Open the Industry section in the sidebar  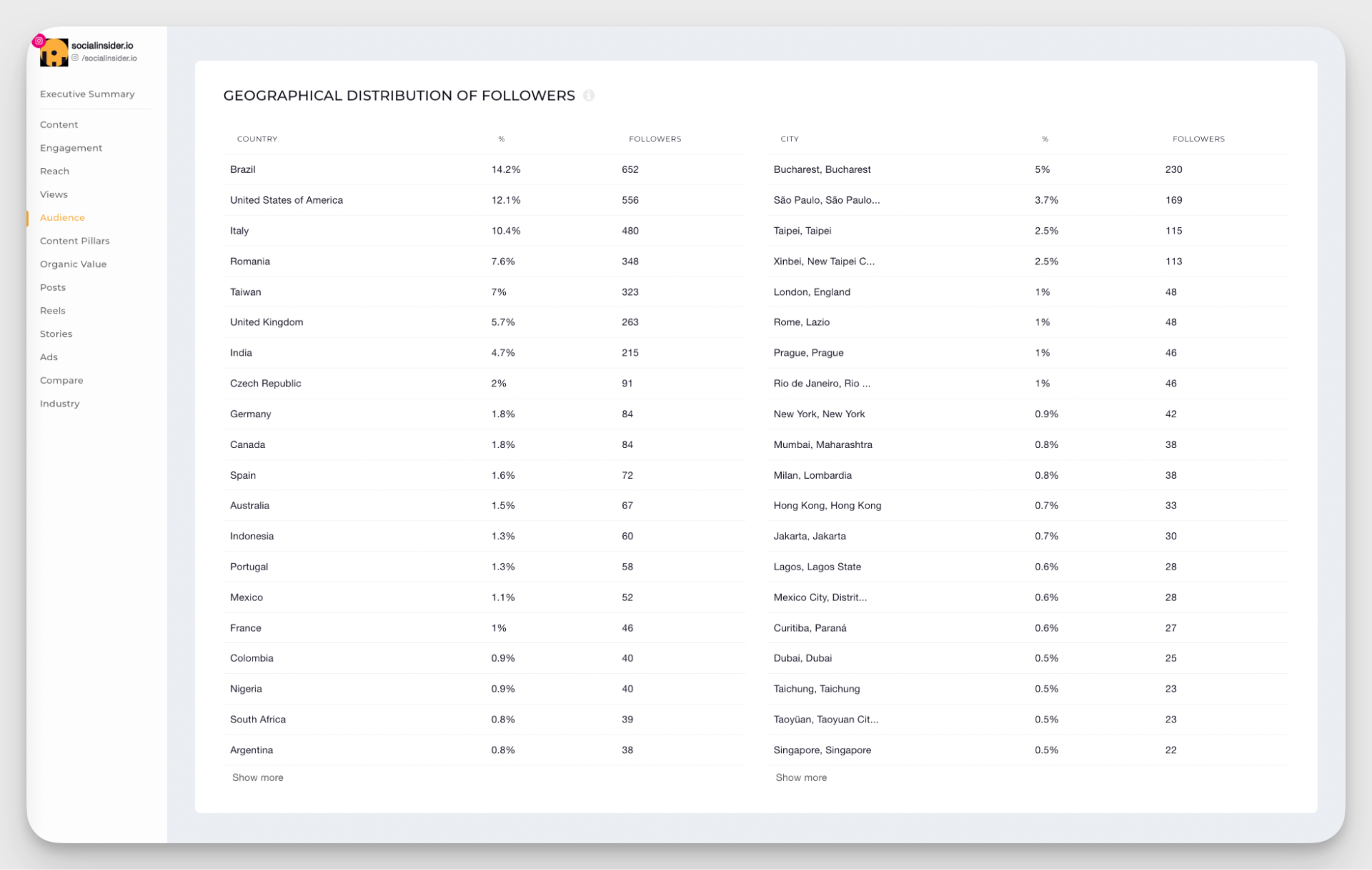click(x=59, y=403)
